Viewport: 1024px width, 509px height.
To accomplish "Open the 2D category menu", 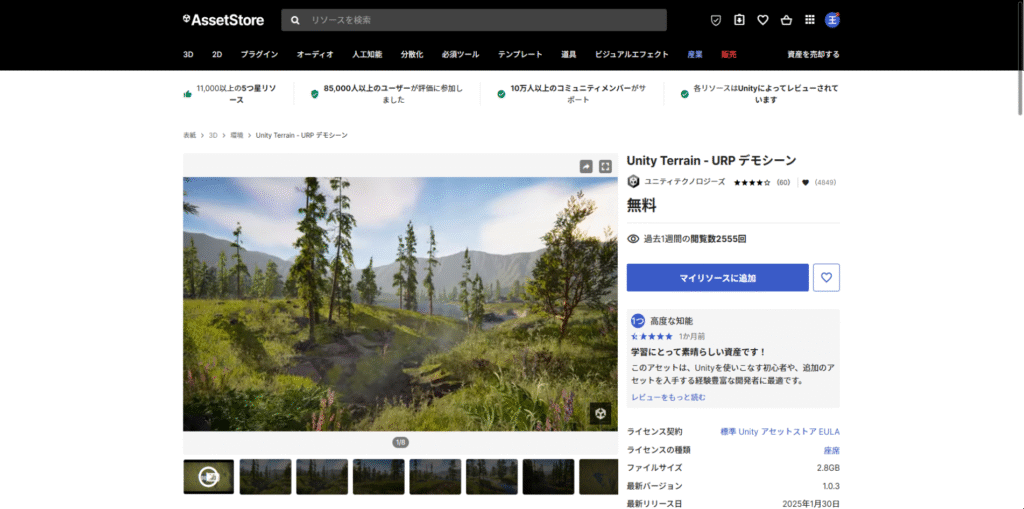I will (217, 55).
